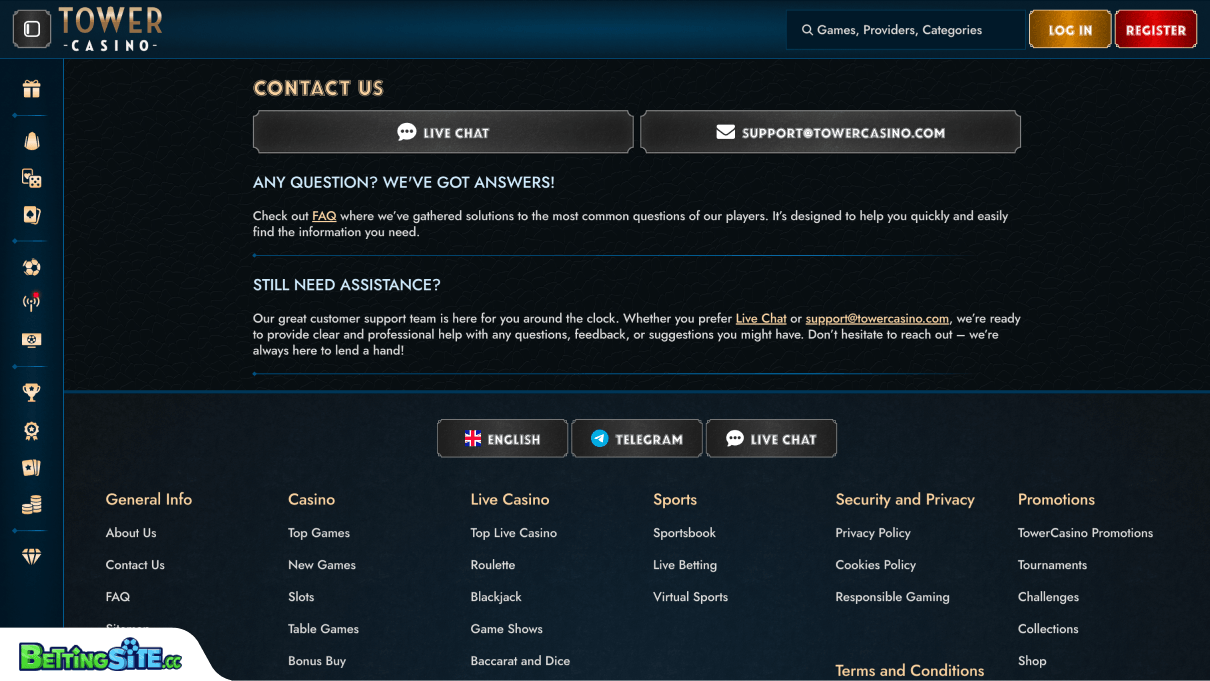Open Contact Us footer link
The width and height of the screenshot is (1210, 681).
[135, 565]
